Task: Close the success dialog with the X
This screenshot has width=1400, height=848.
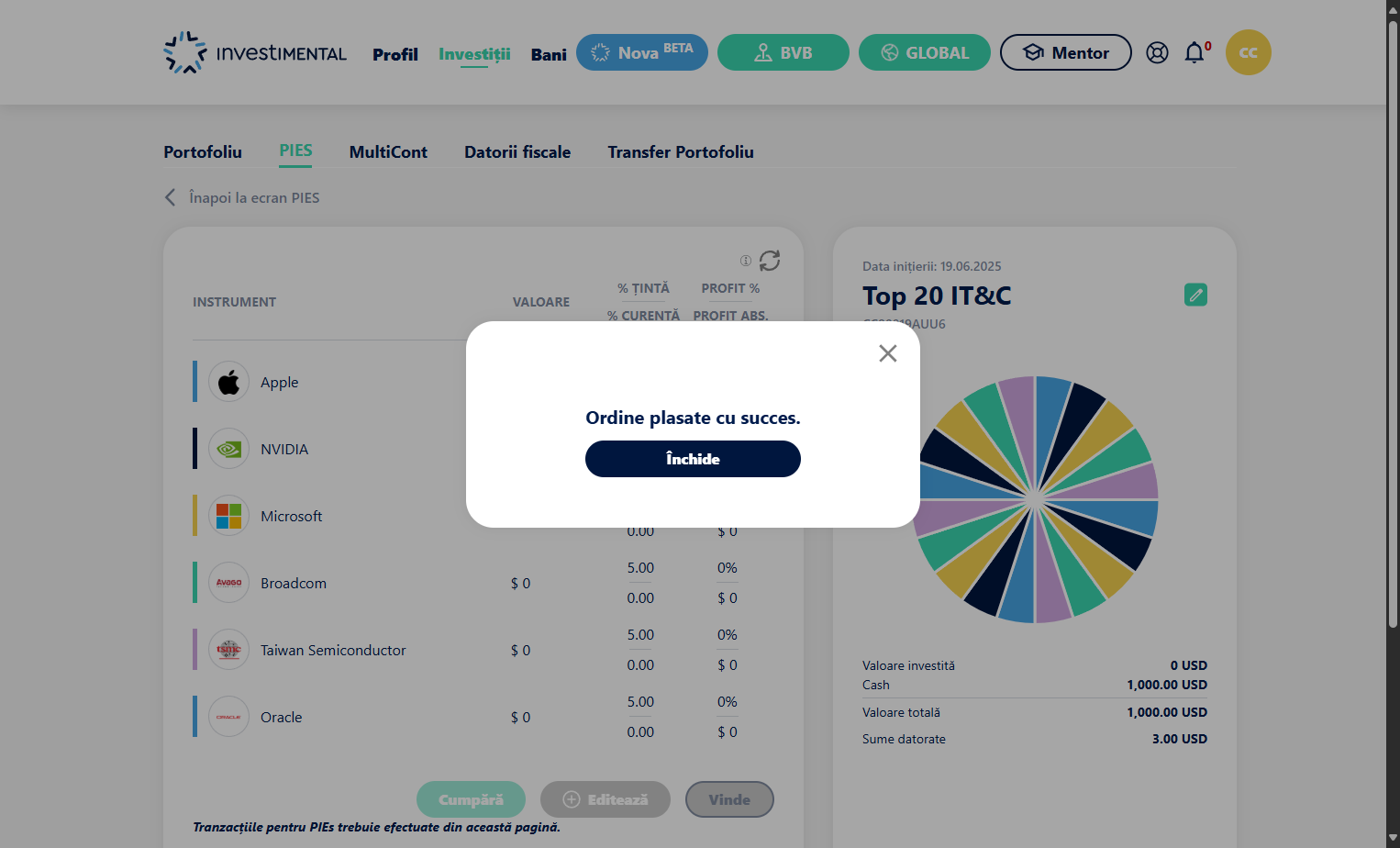Action: coord(887,353)
